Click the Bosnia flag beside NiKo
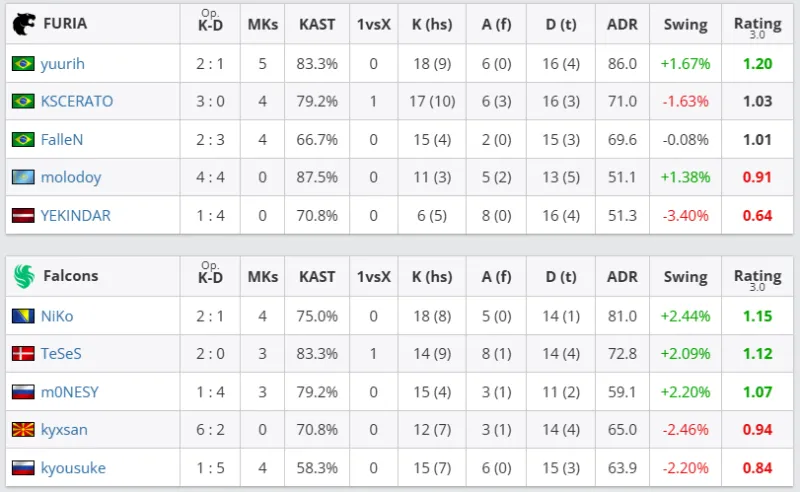The image size is (800, 492). (22, 316)
